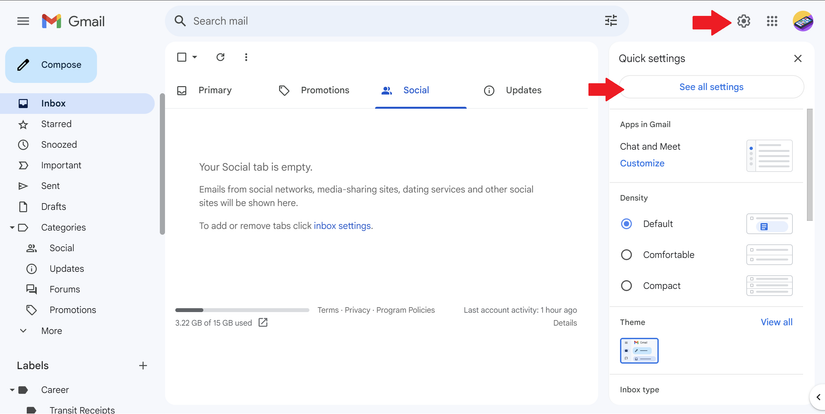Show search options filter icon
The image size is (825, 414).
[611, 21]
